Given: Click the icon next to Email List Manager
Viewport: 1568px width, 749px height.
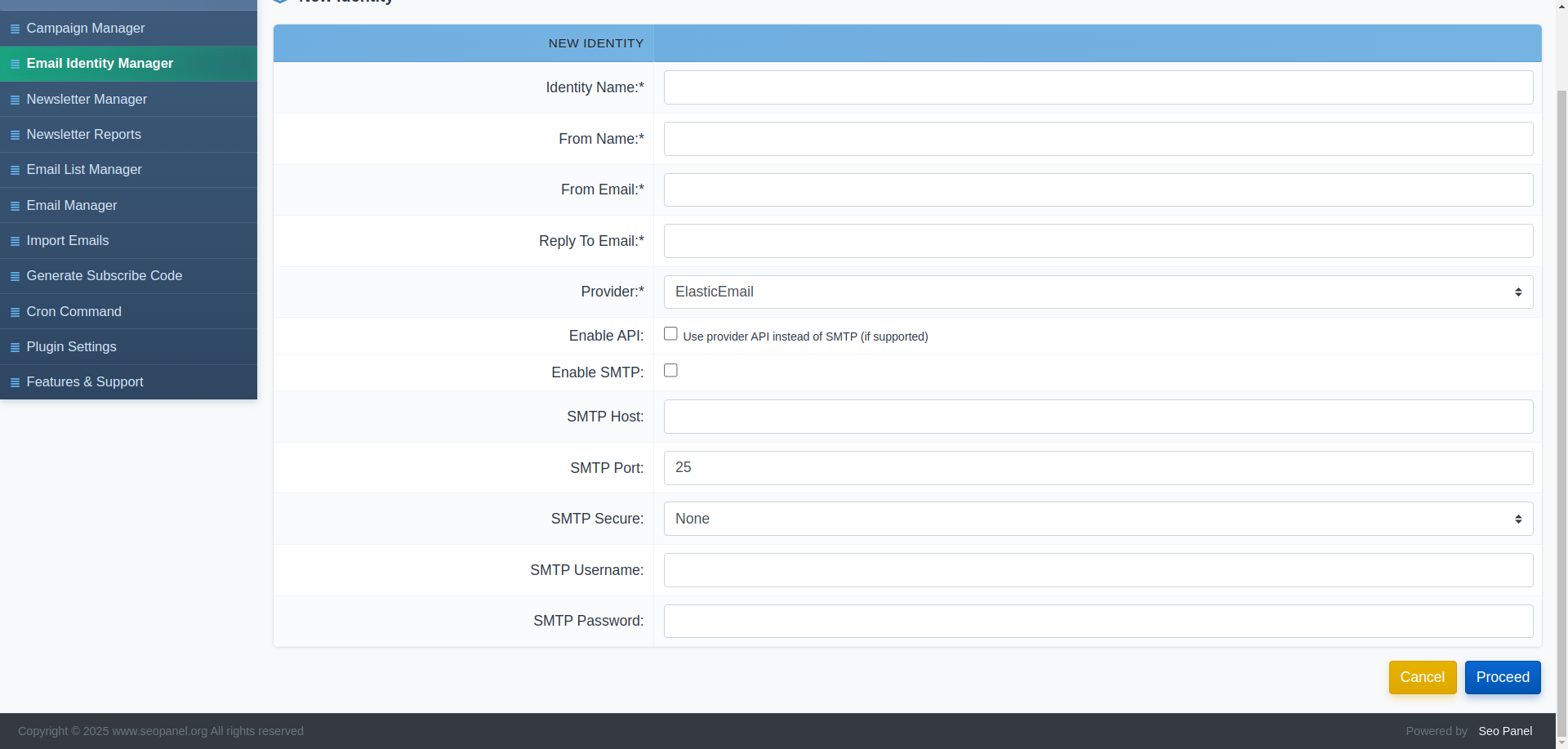Looking at the screenshot, I should click(x=15, y=169).
